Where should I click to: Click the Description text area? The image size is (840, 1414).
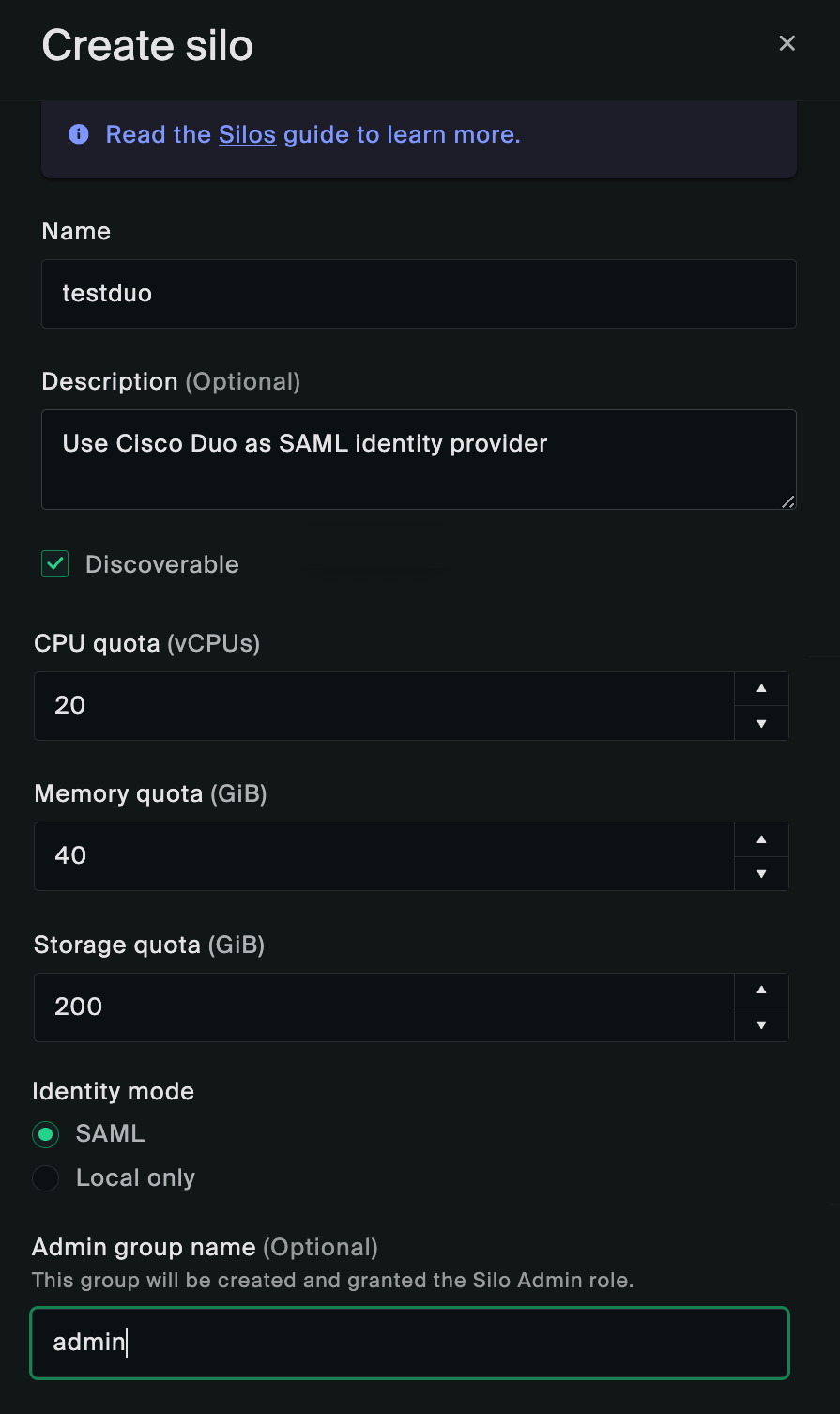click(419, 459)
